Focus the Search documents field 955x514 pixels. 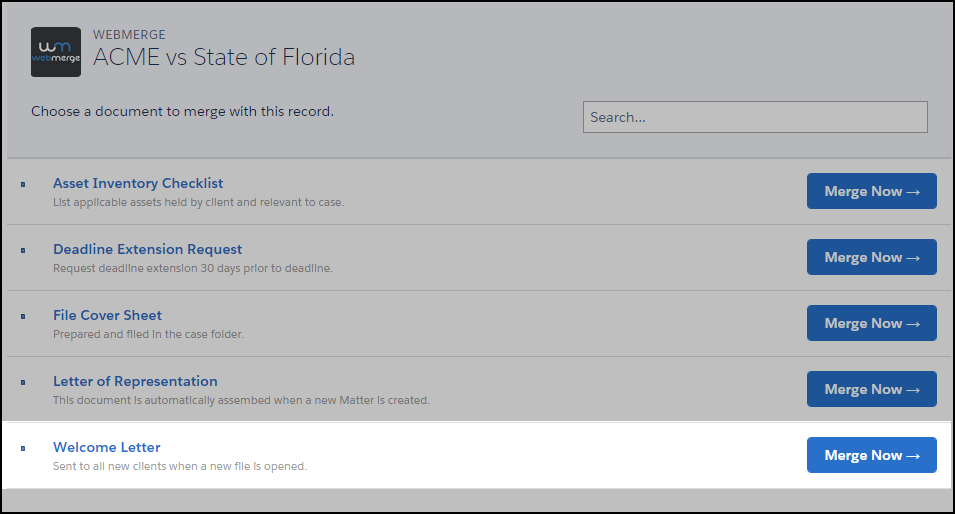[x=755, y=117]
